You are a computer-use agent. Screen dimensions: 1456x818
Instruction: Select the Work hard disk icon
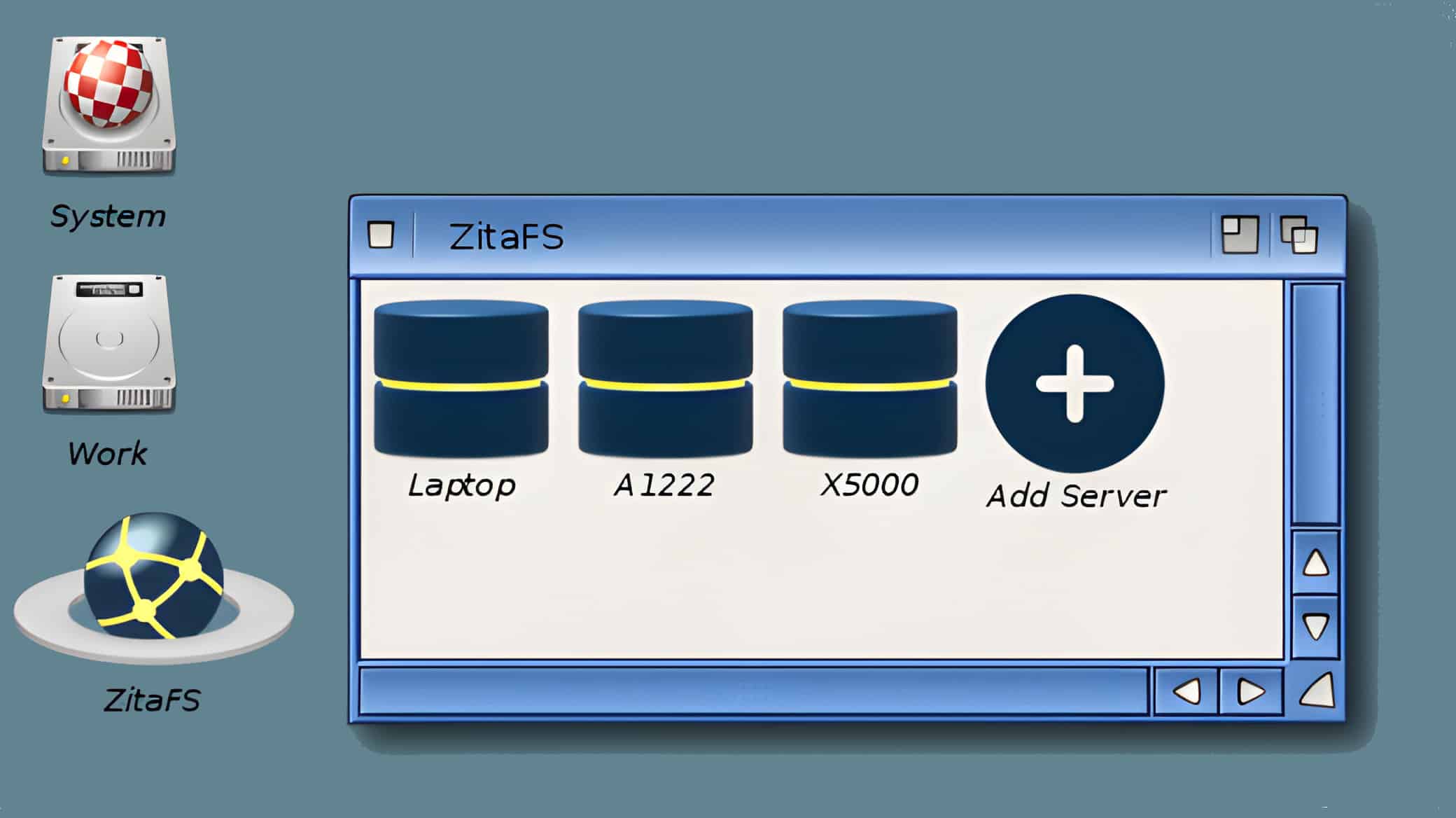click(x=108, y=343)
